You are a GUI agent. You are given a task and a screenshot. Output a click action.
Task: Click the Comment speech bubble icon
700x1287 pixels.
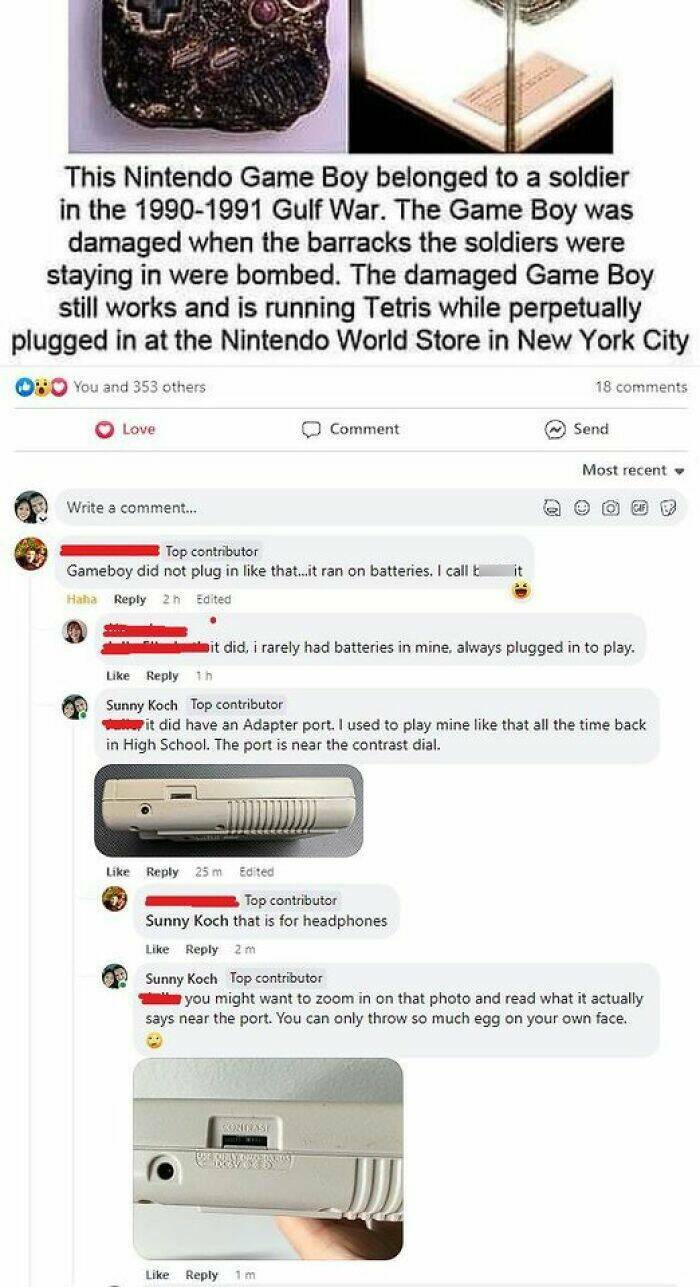tap(313, 429)
